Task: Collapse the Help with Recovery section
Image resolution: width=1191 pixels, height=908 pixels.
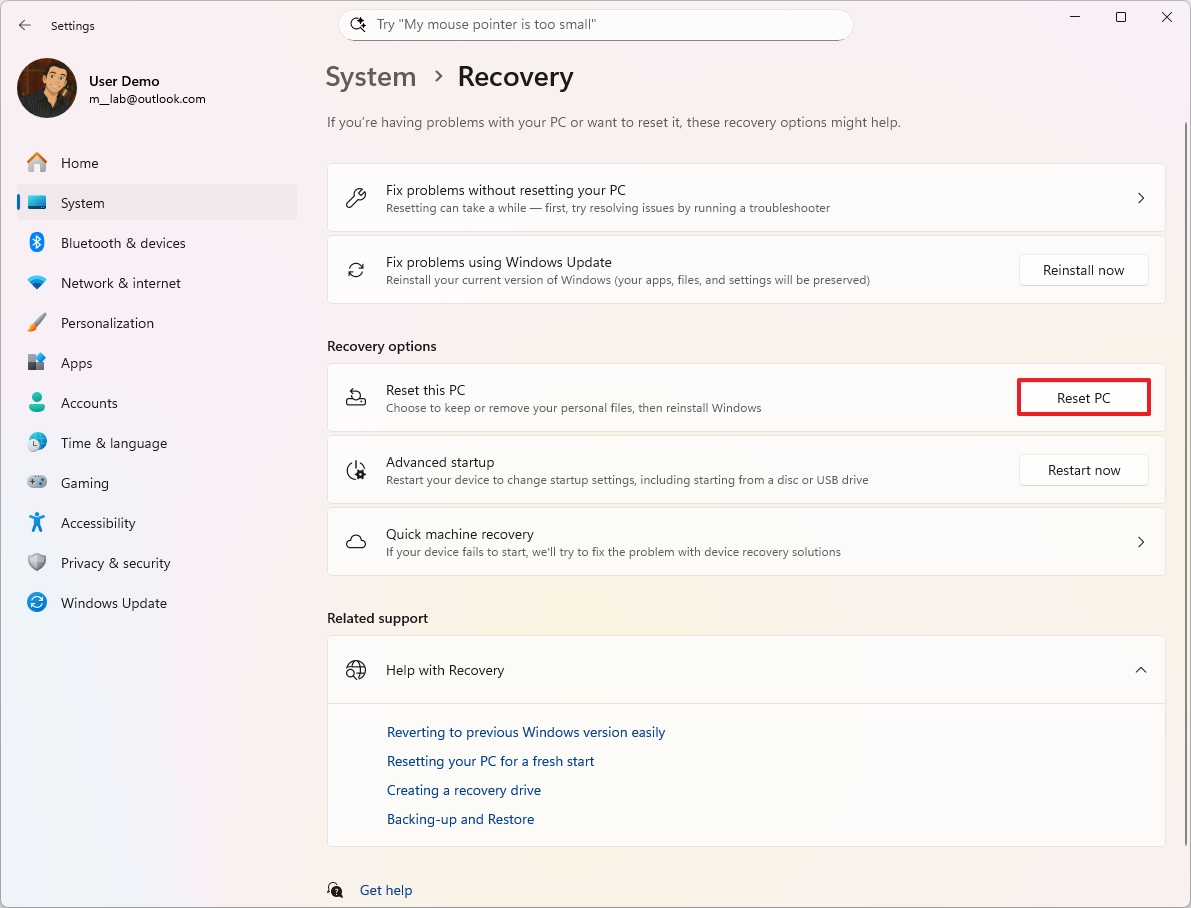Action: [x=1140, y=670]
